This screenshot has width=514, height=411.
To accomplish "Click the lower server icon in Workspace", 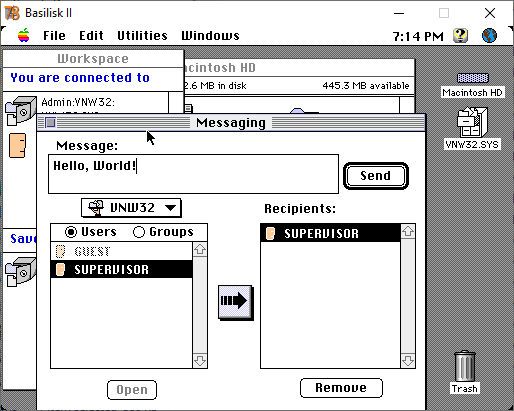I will 20,272.
